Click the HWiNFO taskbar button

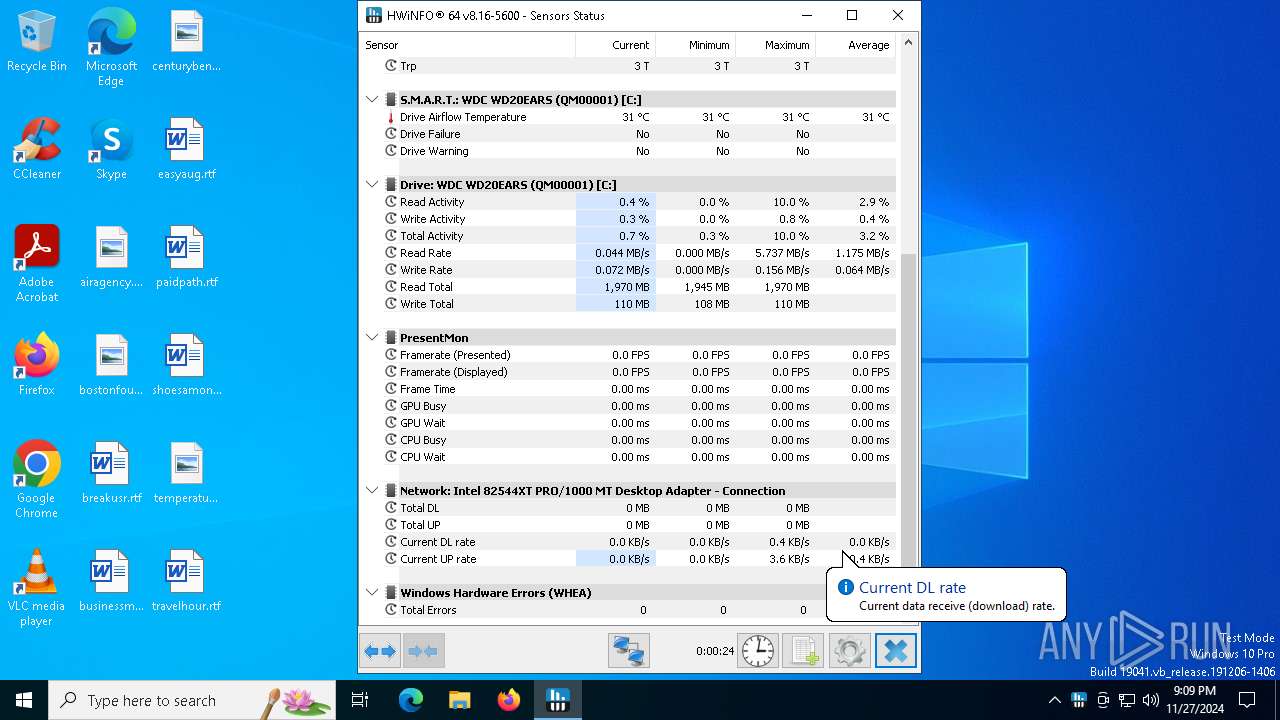[558, 700]
